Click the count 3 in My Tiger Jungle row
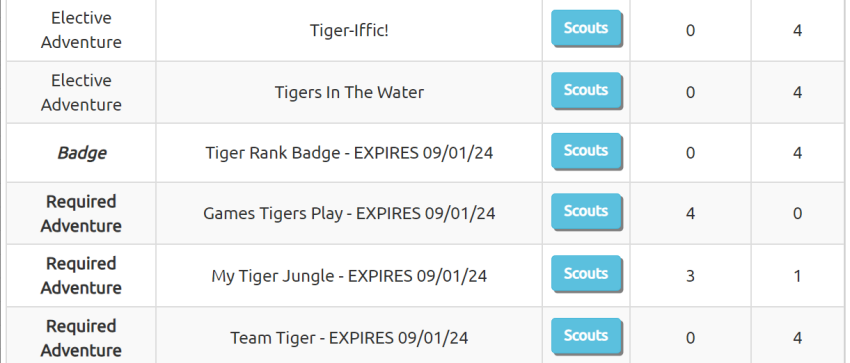850x363 pixels. coord(690,276)
